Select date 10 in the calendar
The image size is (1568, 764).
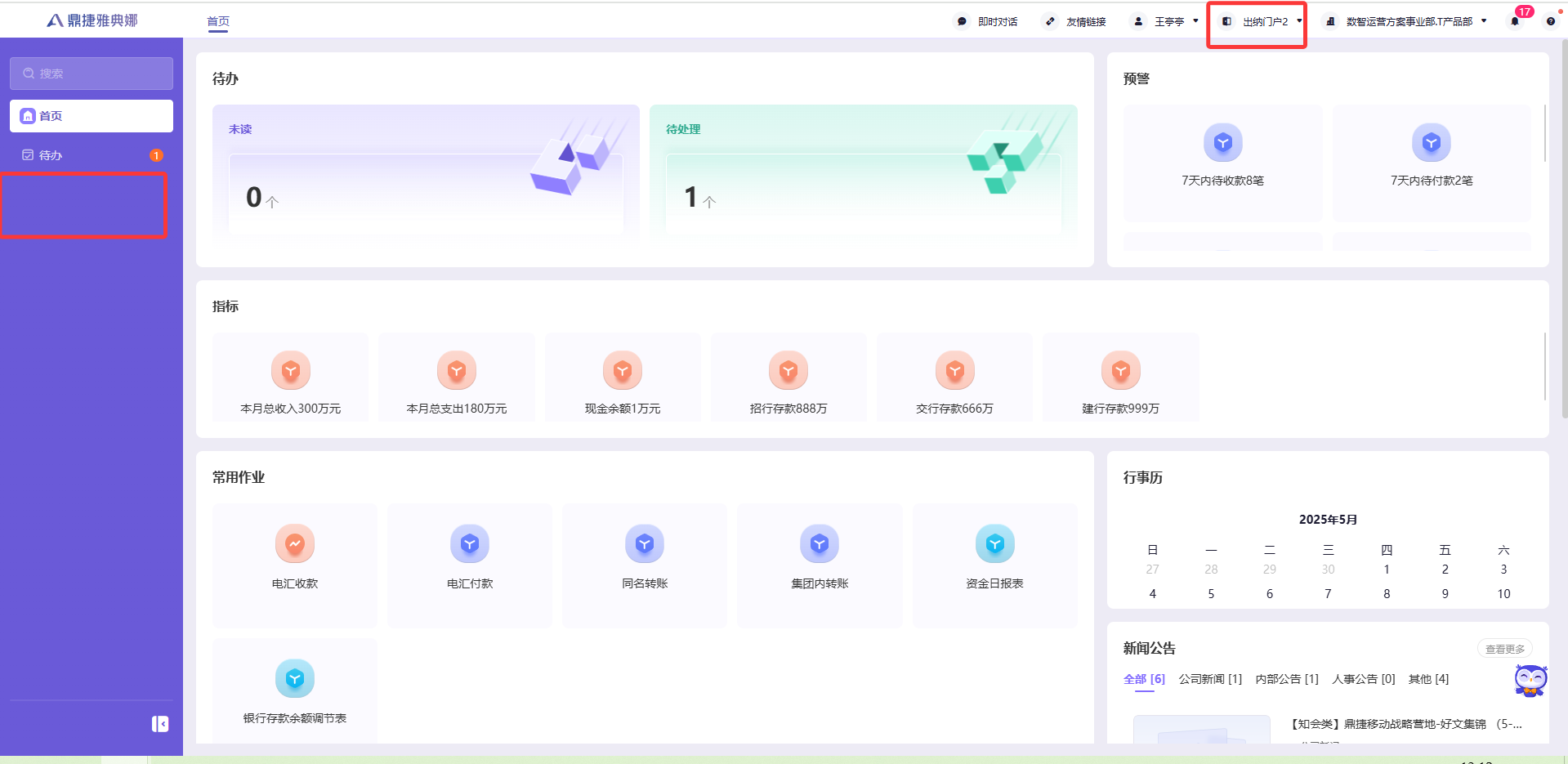click(x=1503, y=594)
